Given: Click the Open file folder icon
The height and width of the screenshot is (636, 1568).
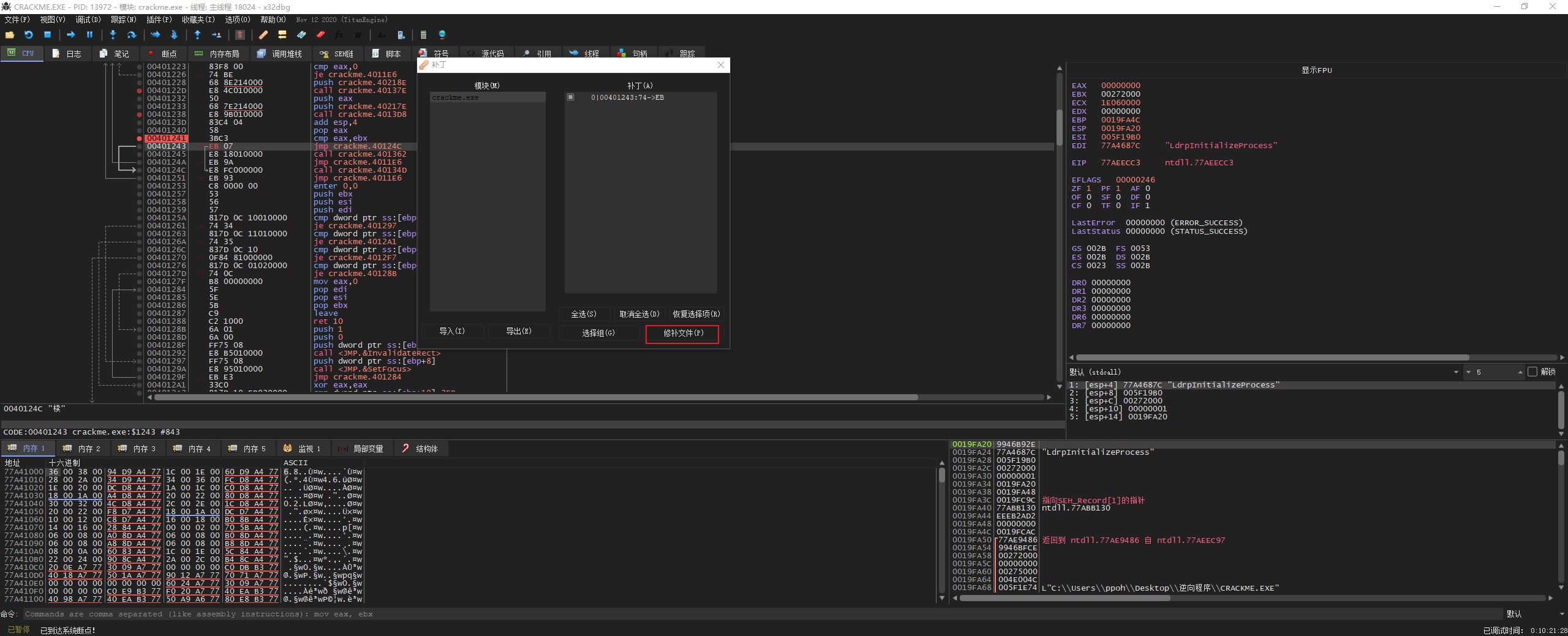Looking at the screenshot, I should click(x=10, y=35).
